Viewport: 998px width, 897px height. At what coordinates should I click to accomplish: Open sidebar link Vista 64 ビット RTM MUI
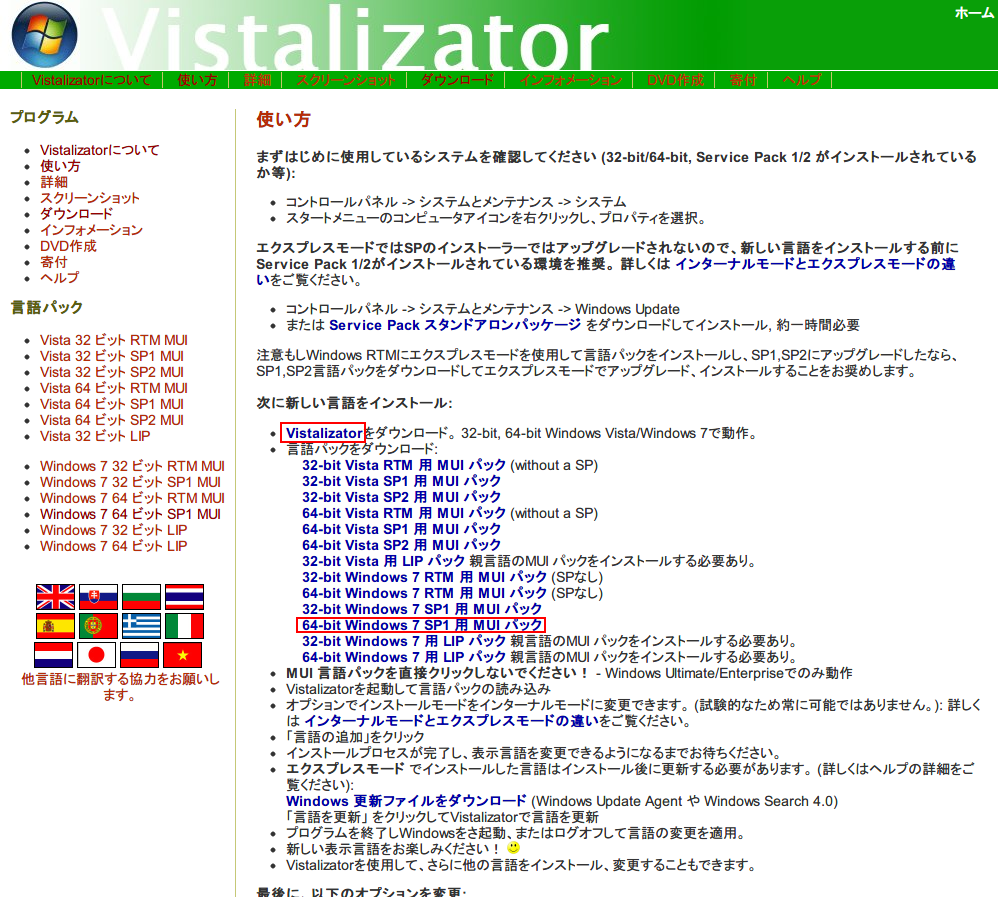point(114,388)
